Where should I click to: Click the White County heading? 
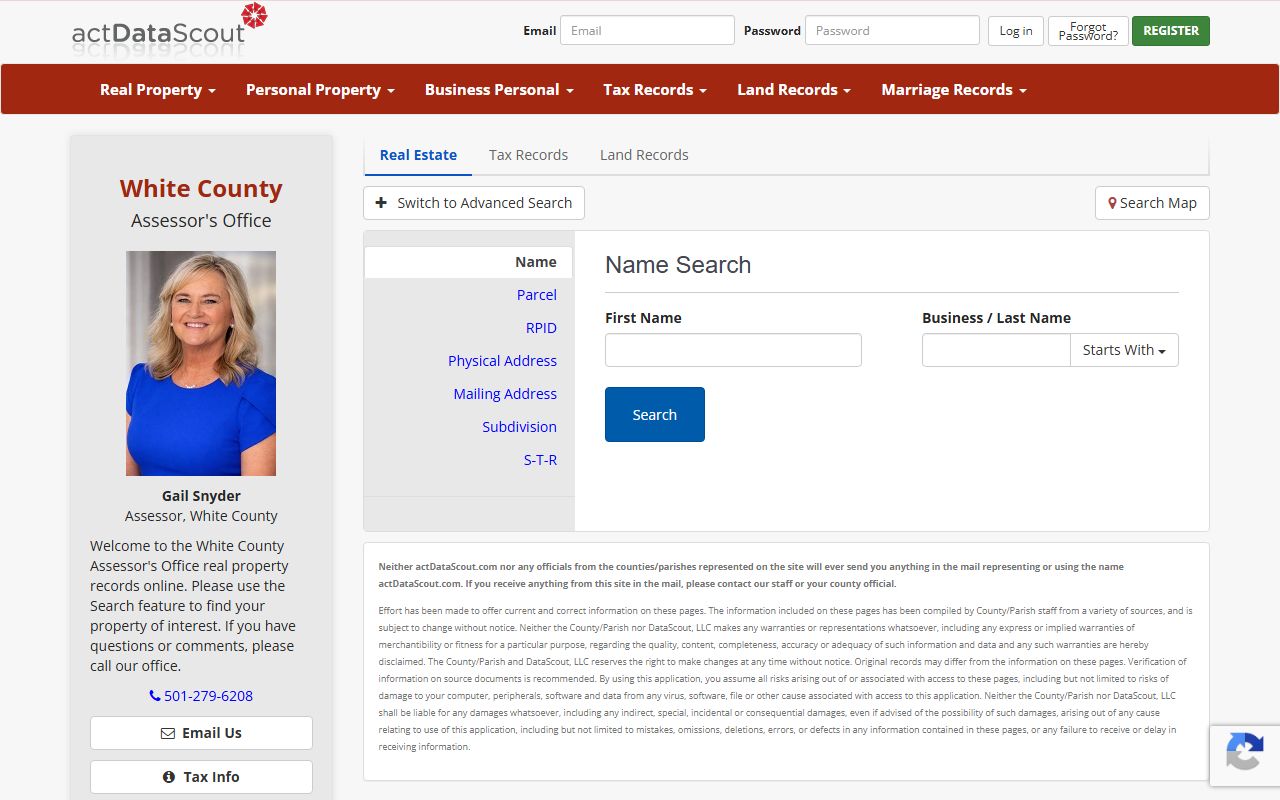[201, 188]
